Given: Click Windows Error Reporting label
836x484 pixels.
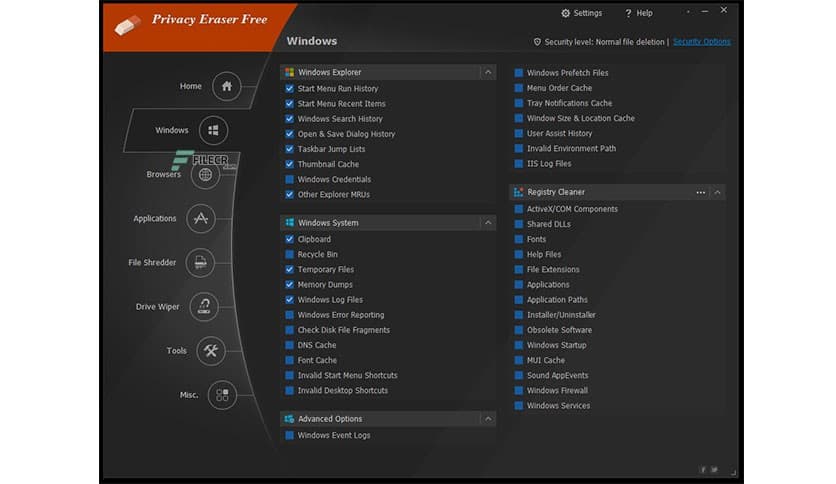Looking at the screenshot, I should 341,315.
